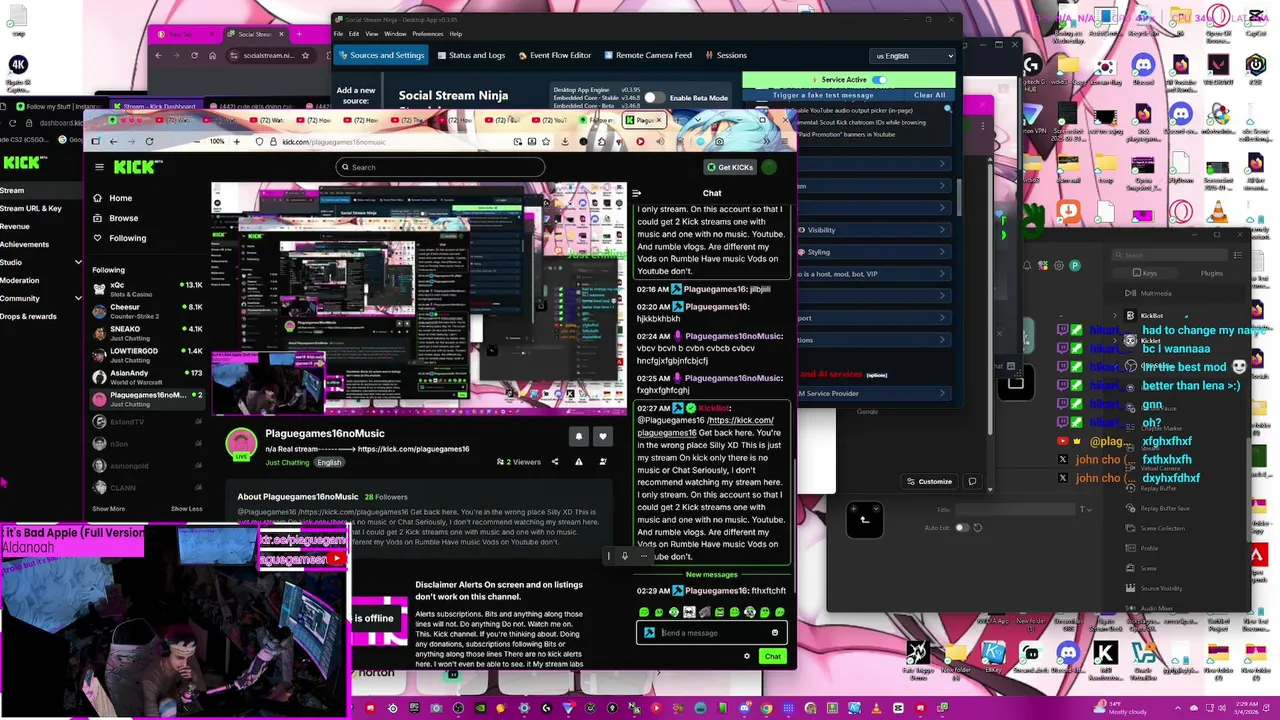Open Firefox downloads arrow icon
The image size is (1280, 720).
565,142
